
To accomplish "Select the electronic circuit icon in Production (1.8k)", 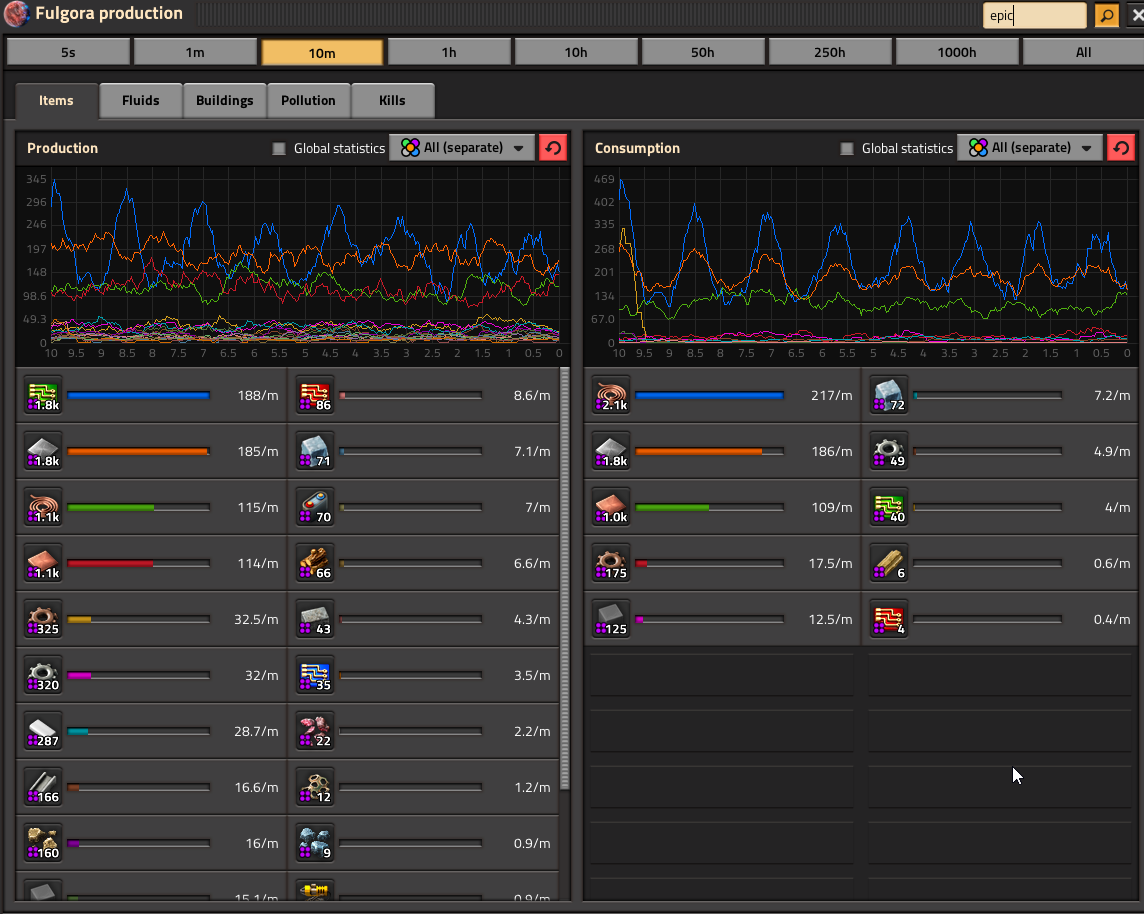I will [x=43, y=395].
